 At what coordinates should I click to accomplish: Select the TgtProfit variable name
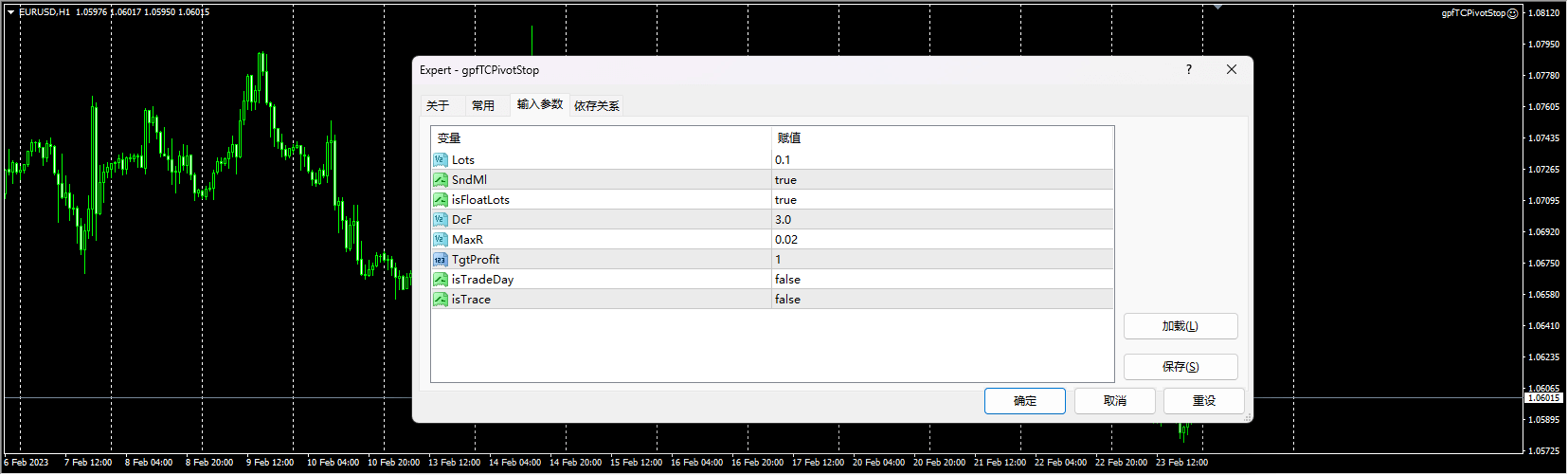(476, 260)
